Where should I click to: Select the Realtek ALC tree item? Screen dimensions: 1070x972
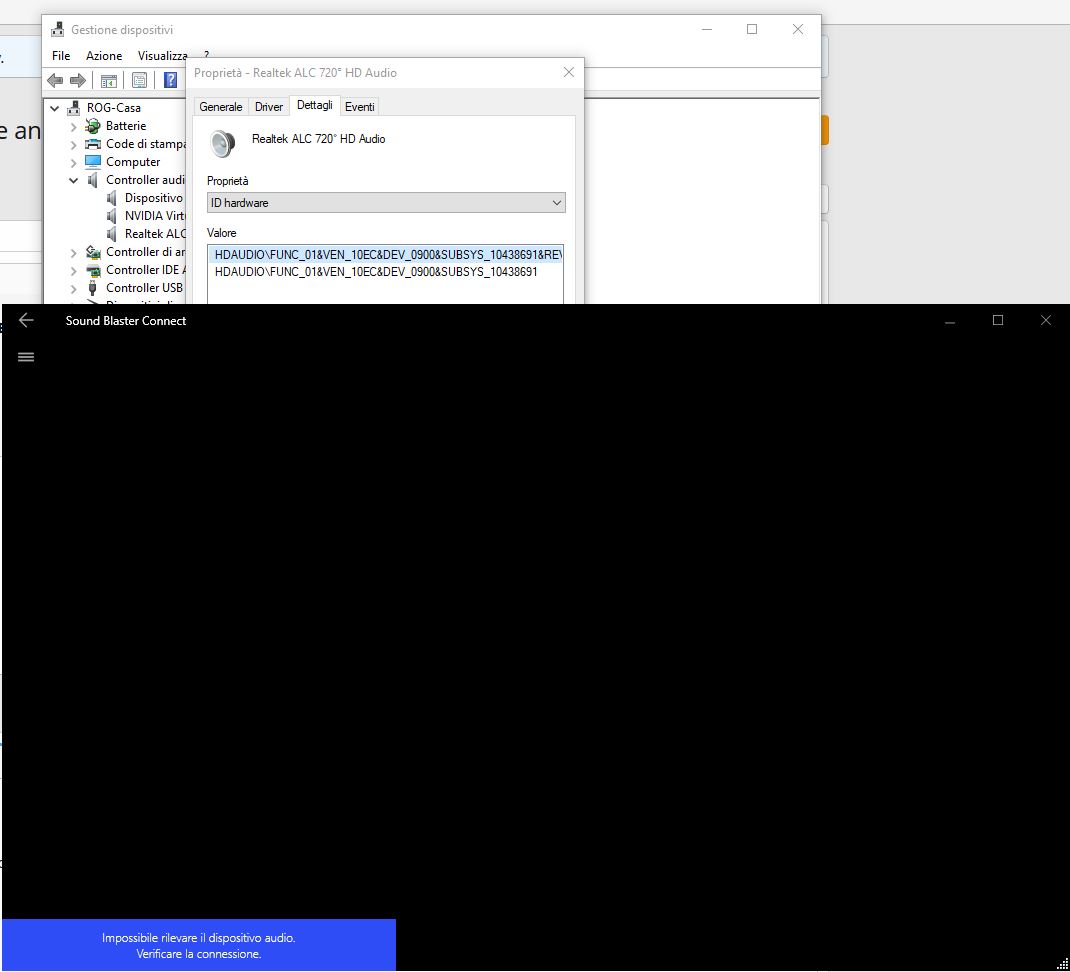155,234
